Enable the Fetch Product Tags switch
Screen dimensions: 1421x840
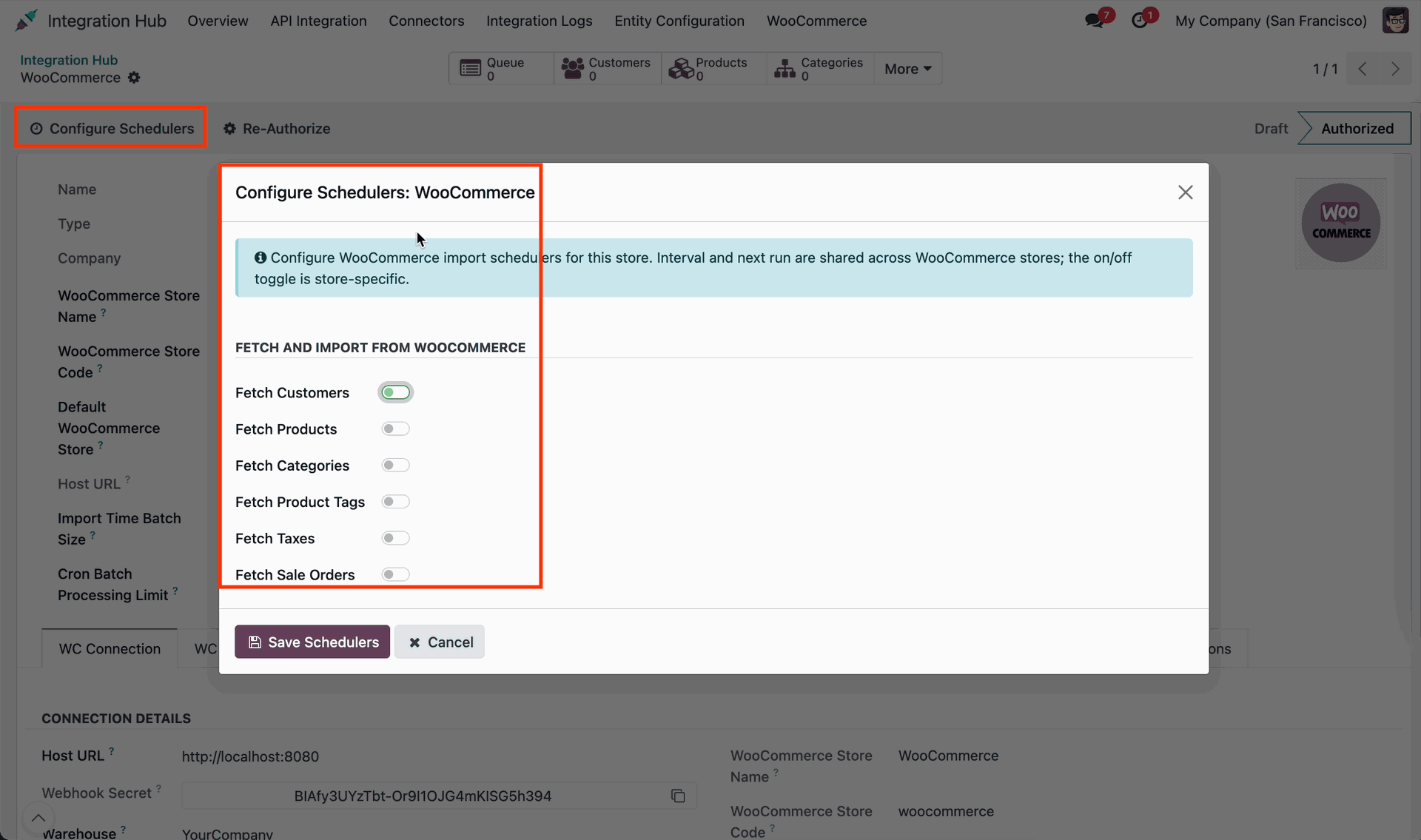tap(395, 502)
